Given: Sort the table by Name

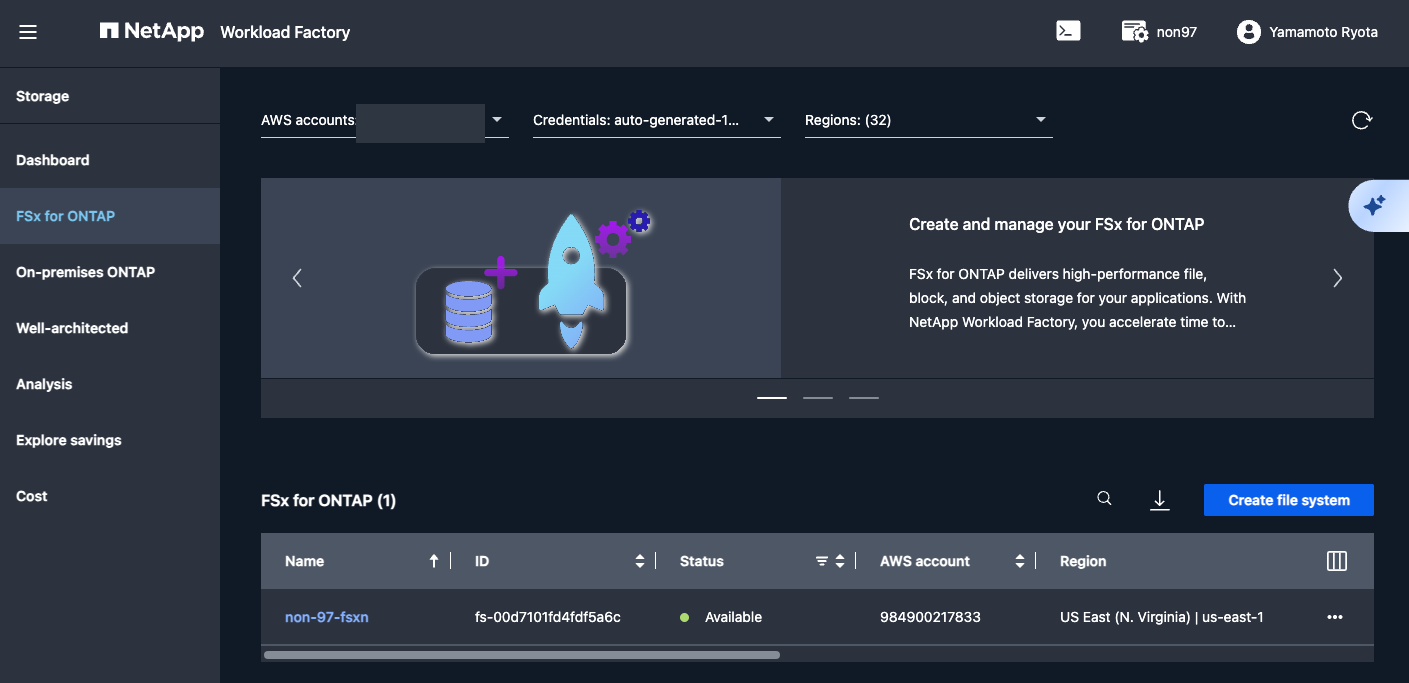Looking at the screenshot, I should 433,561.
